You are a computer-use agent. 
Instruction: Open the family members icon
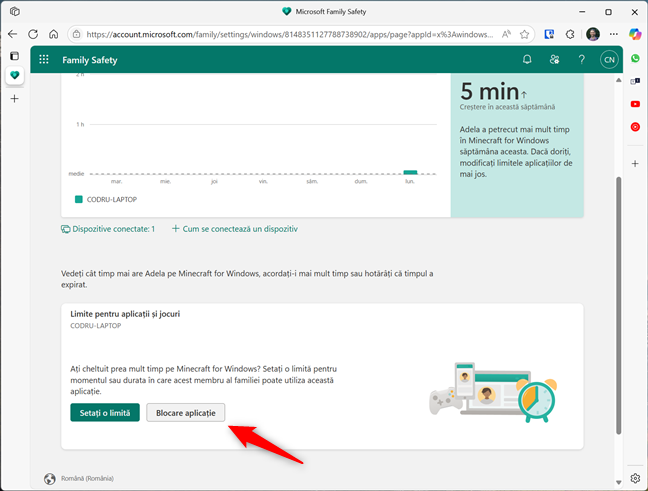[x=554, y=60]
